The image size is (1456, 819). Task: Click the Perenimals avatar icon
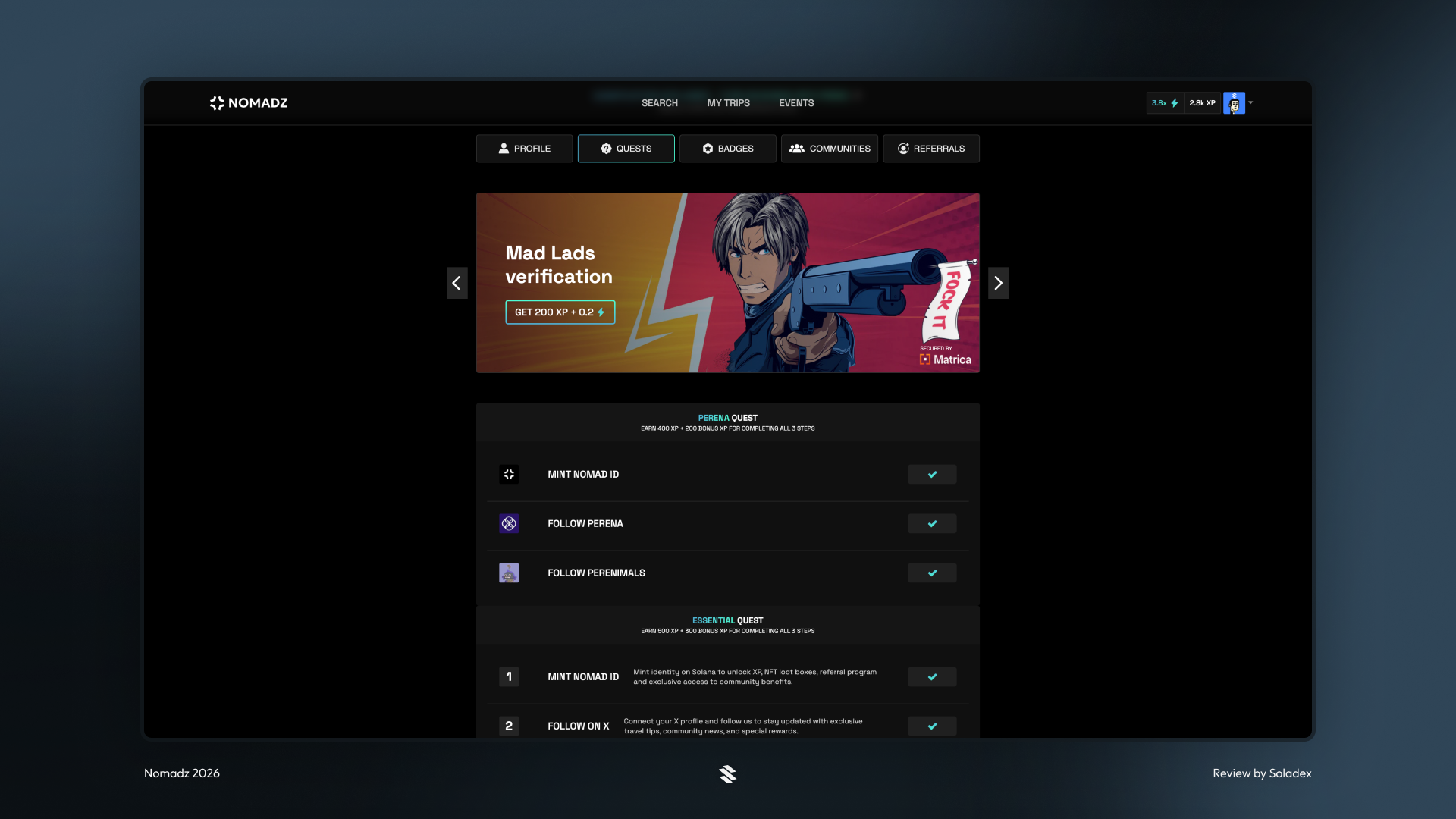(509, 573)
